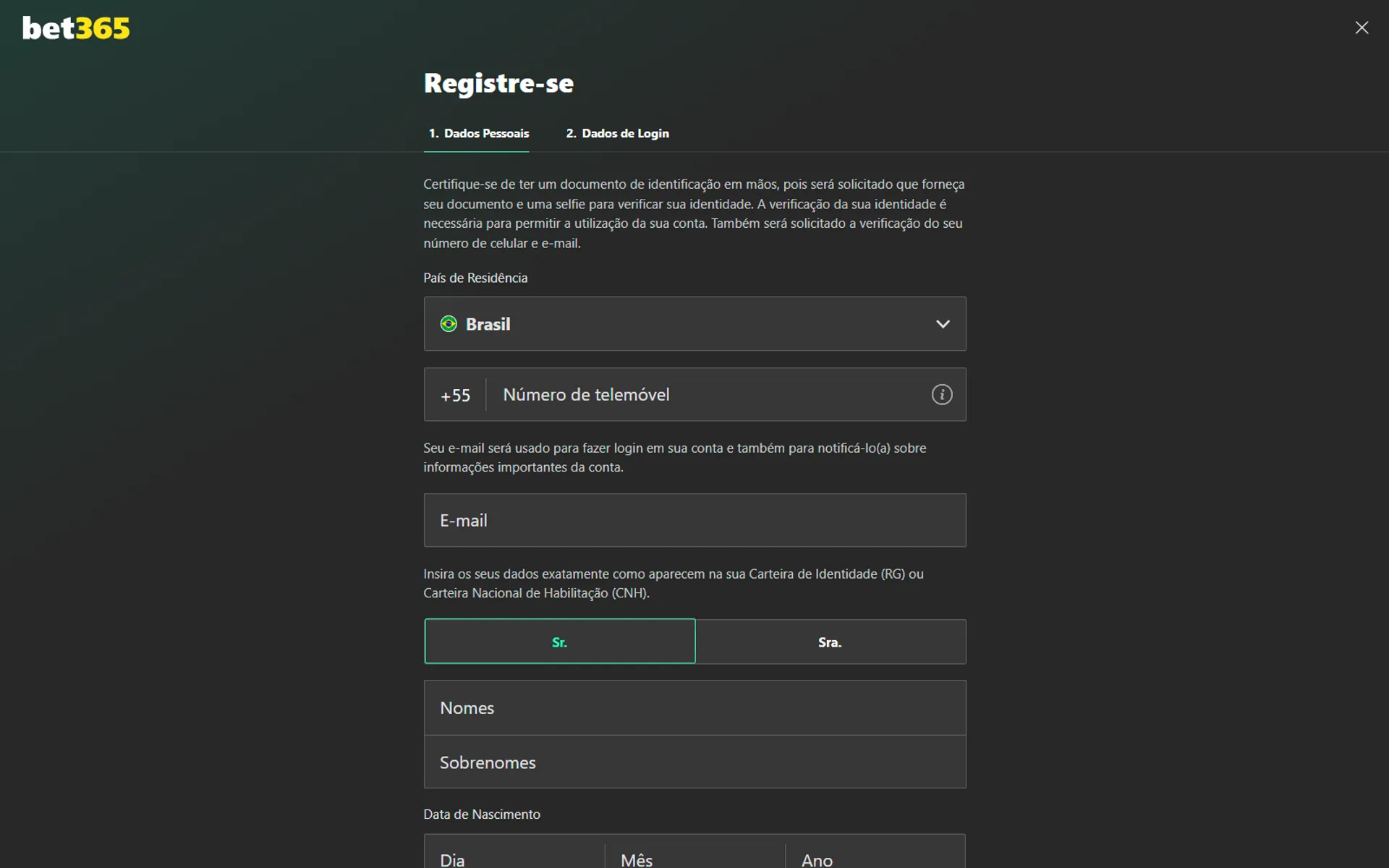
Task: Open the País de Residência dropdown
Action: [694, 323]
